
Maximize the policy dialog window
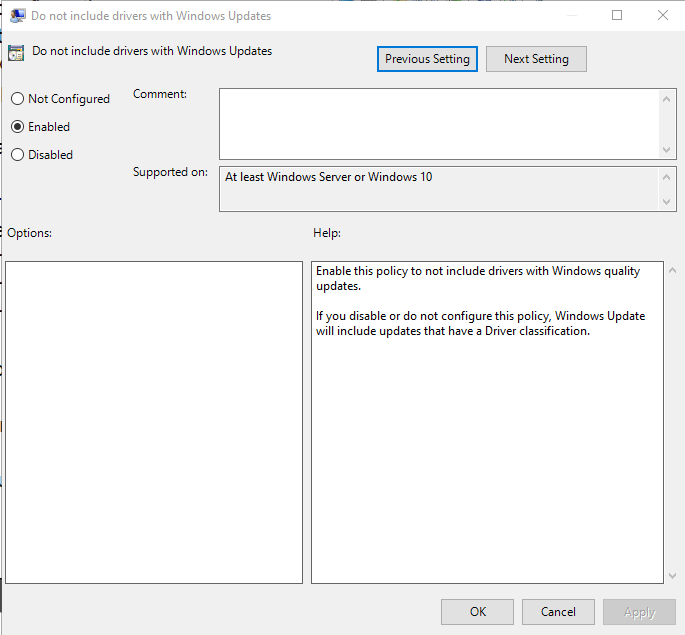coord(617,15)
